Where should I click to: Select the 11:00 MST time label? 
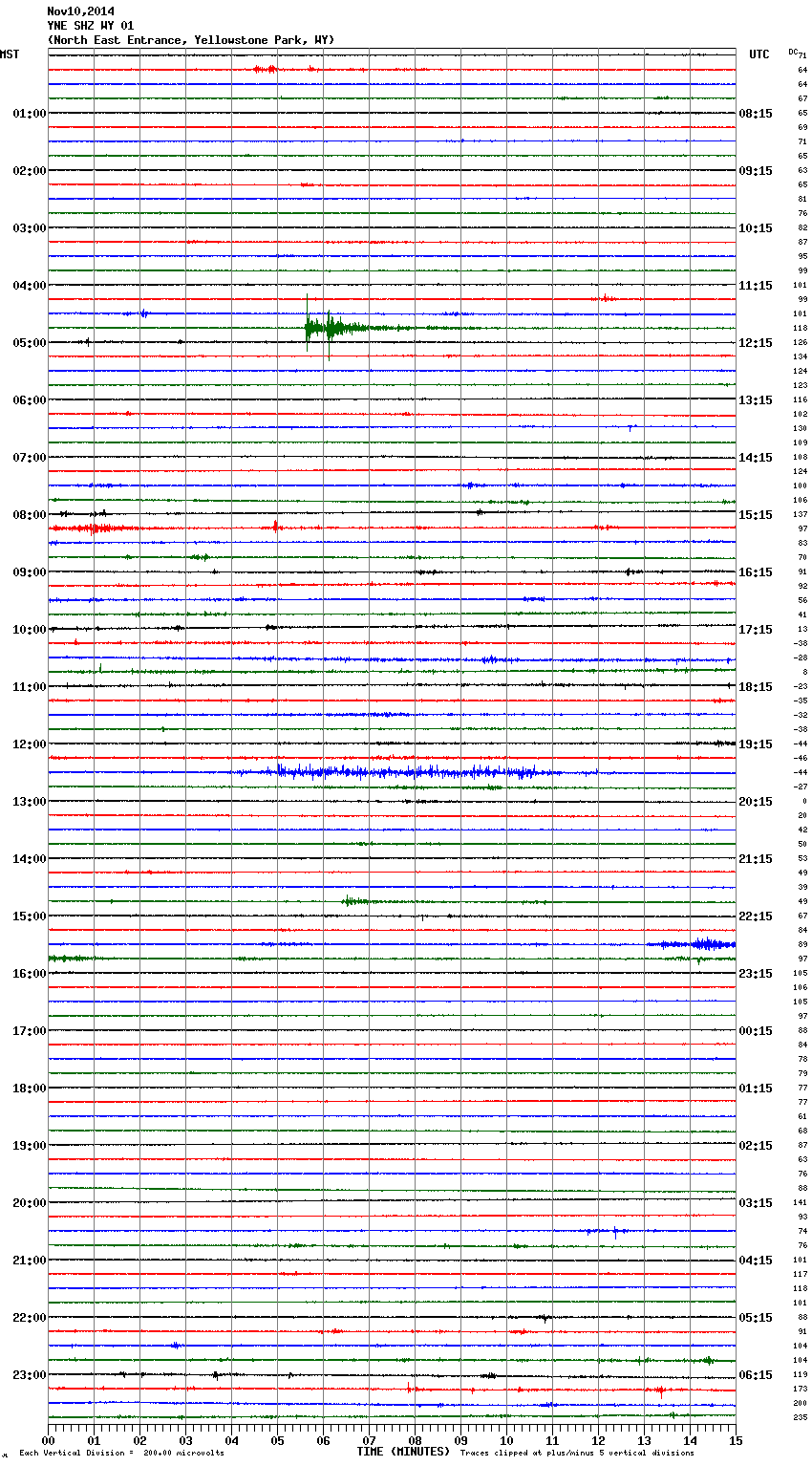pyautogui.click(x=30, y=687)
